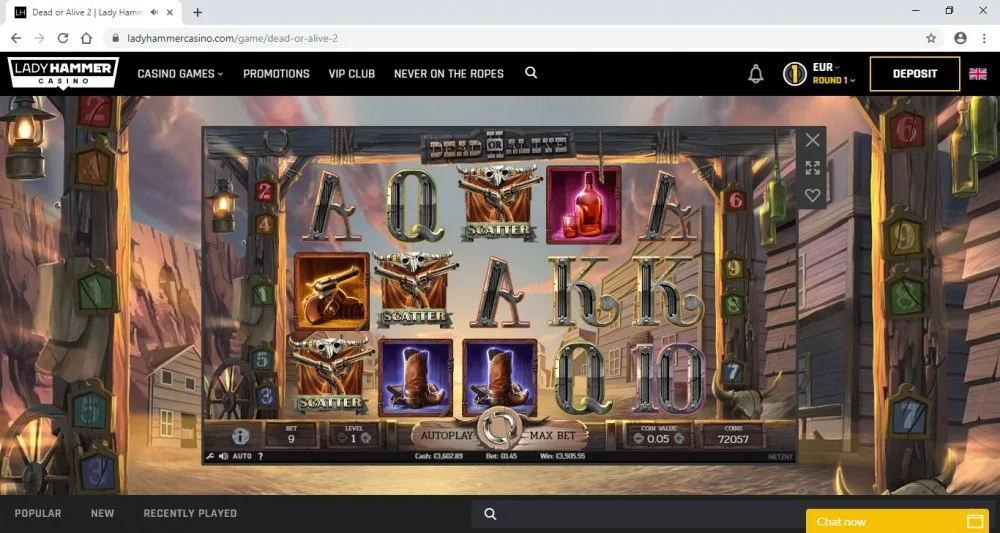Open the VIP Club page
Image resolution: width=1000 pixels, height=533 pixels.
click(x=352, y=74)
